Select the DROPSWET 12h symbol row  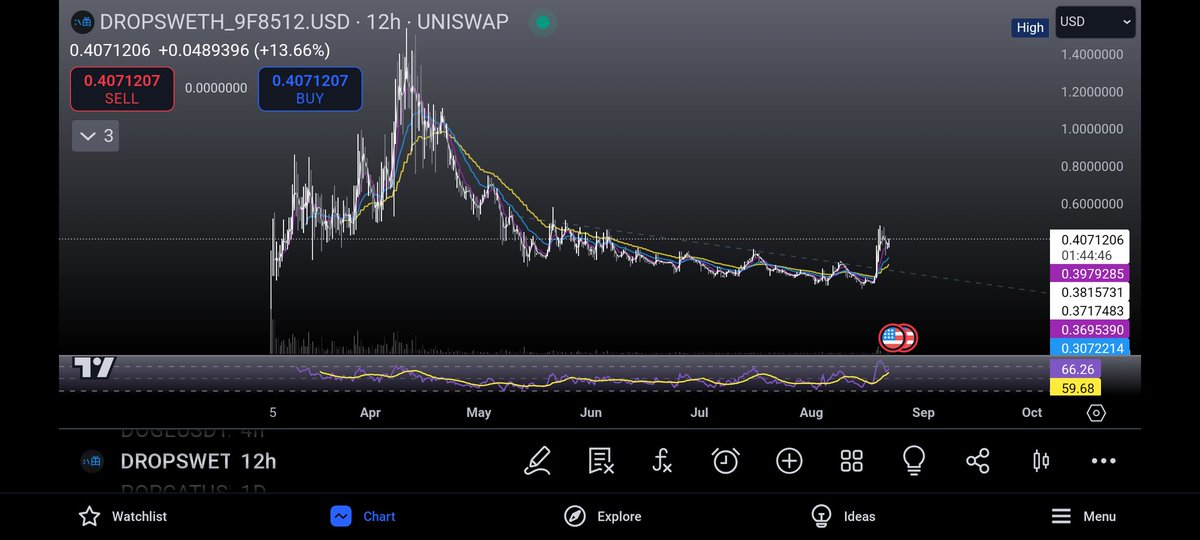198,461
